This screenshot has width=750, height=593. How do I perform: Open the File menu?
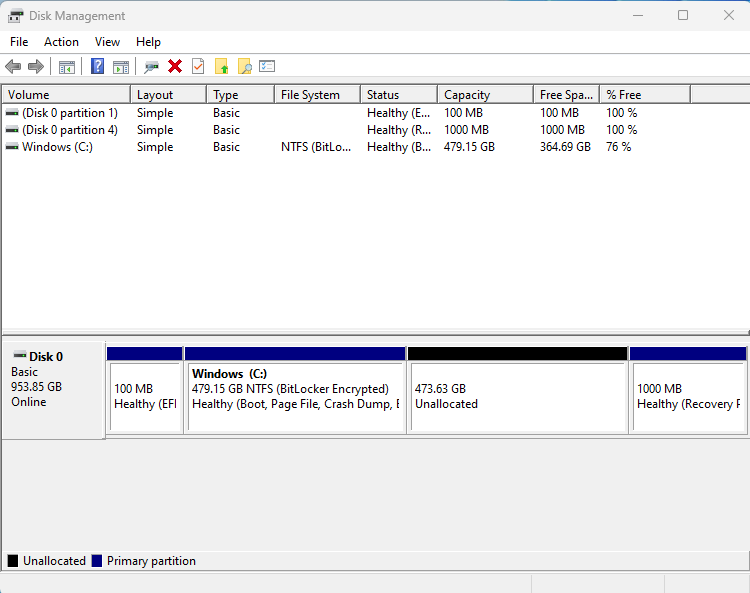[19, 42]
